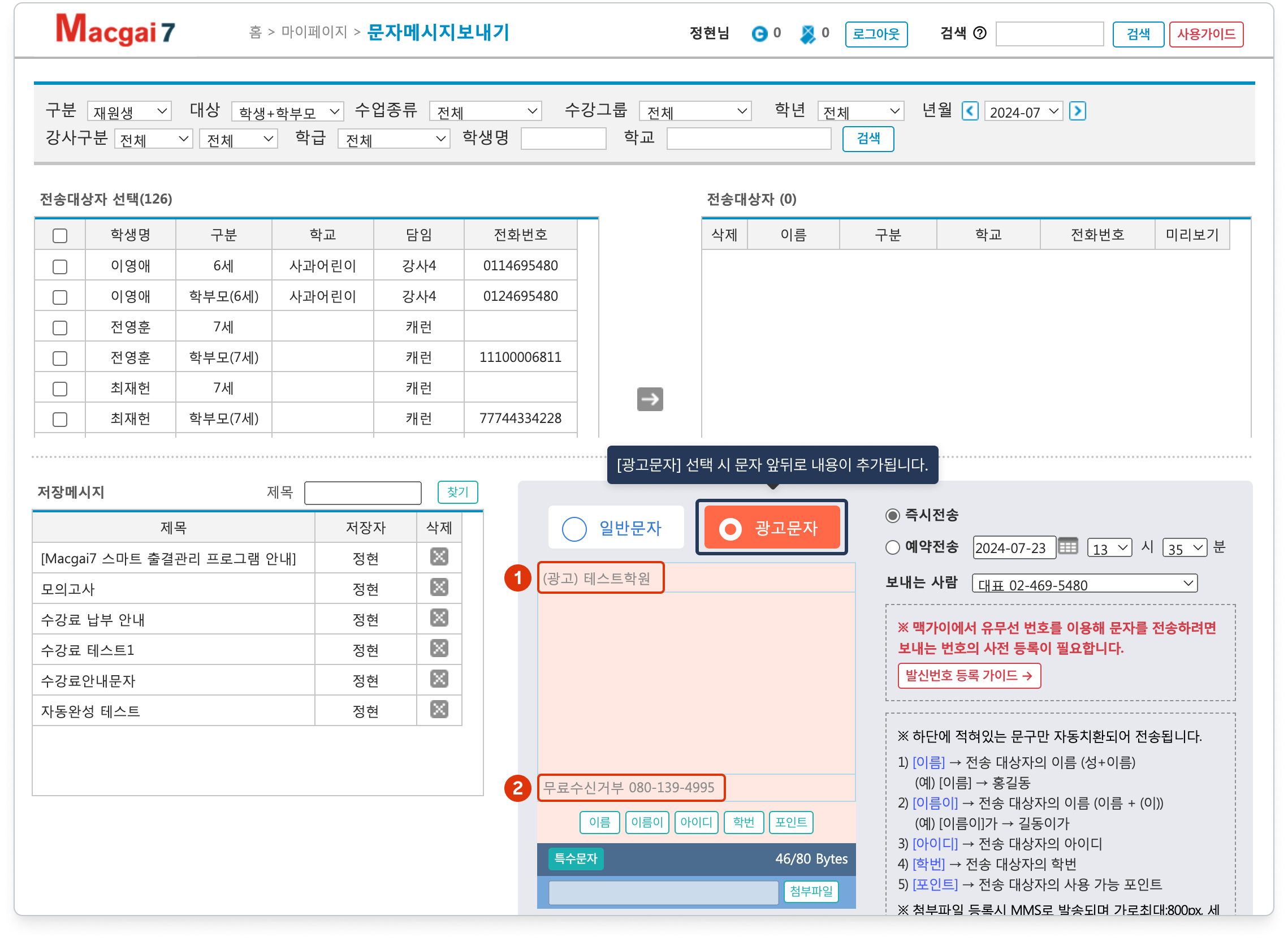Open the calendar picker next to the reservation date
This screenshot has height=941, width=1288.
[x=1067, y=547]
